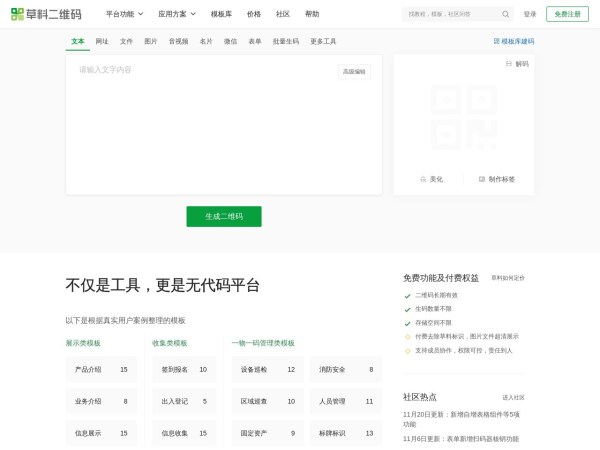Open the 草料如何定价 link
This screenshot has width=600, height=450.
point(508,278)
